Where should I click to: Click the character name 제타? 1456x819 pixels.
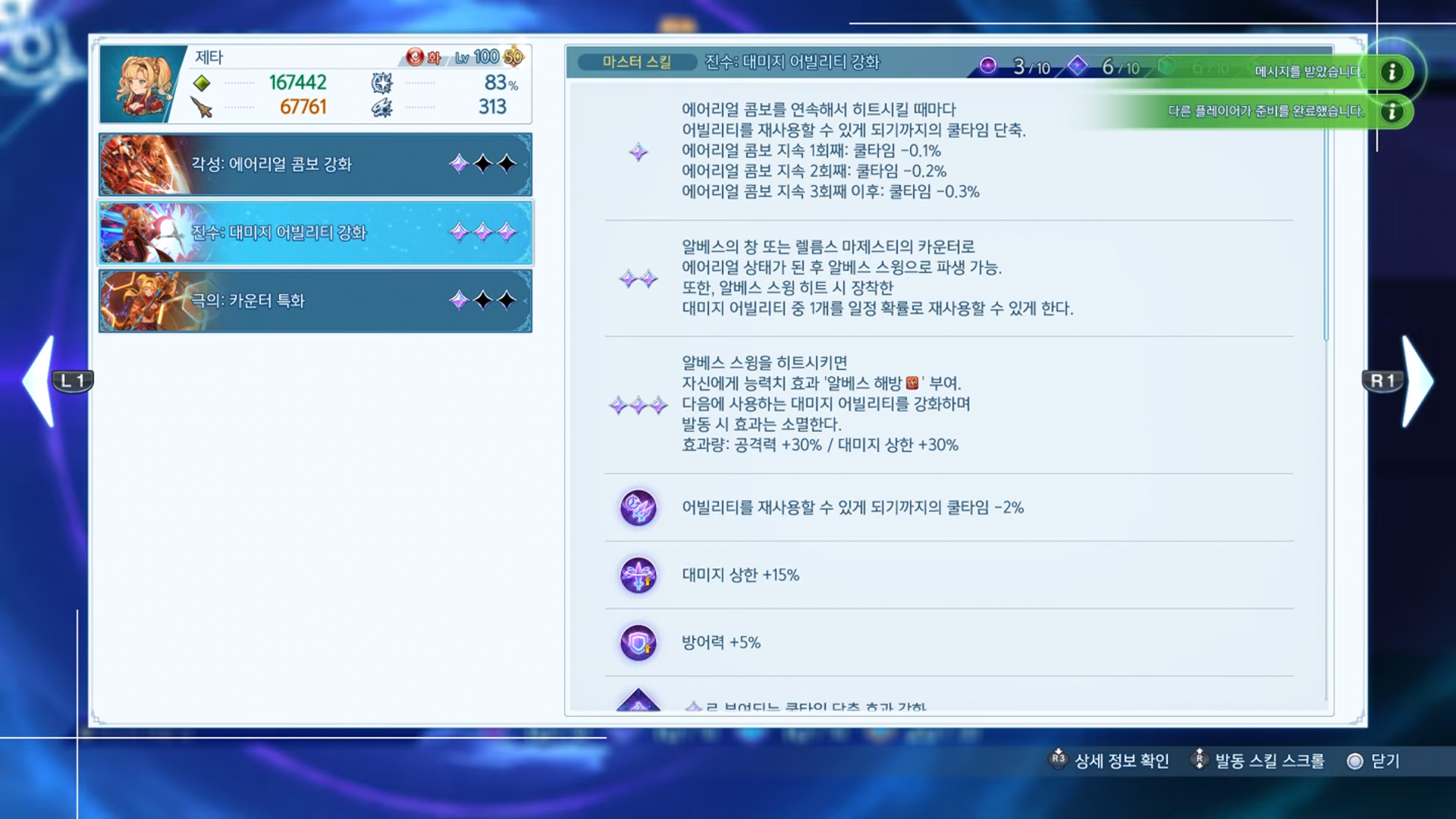[x=209, y=57]
